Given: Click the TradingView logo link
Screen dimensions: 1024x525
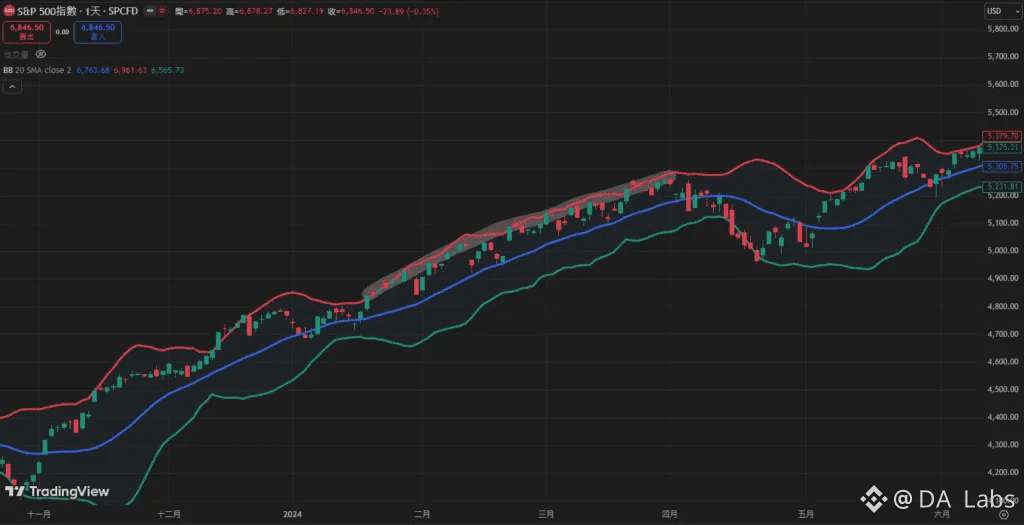Looking at the screenshot, I should click(x=57, y=492).
